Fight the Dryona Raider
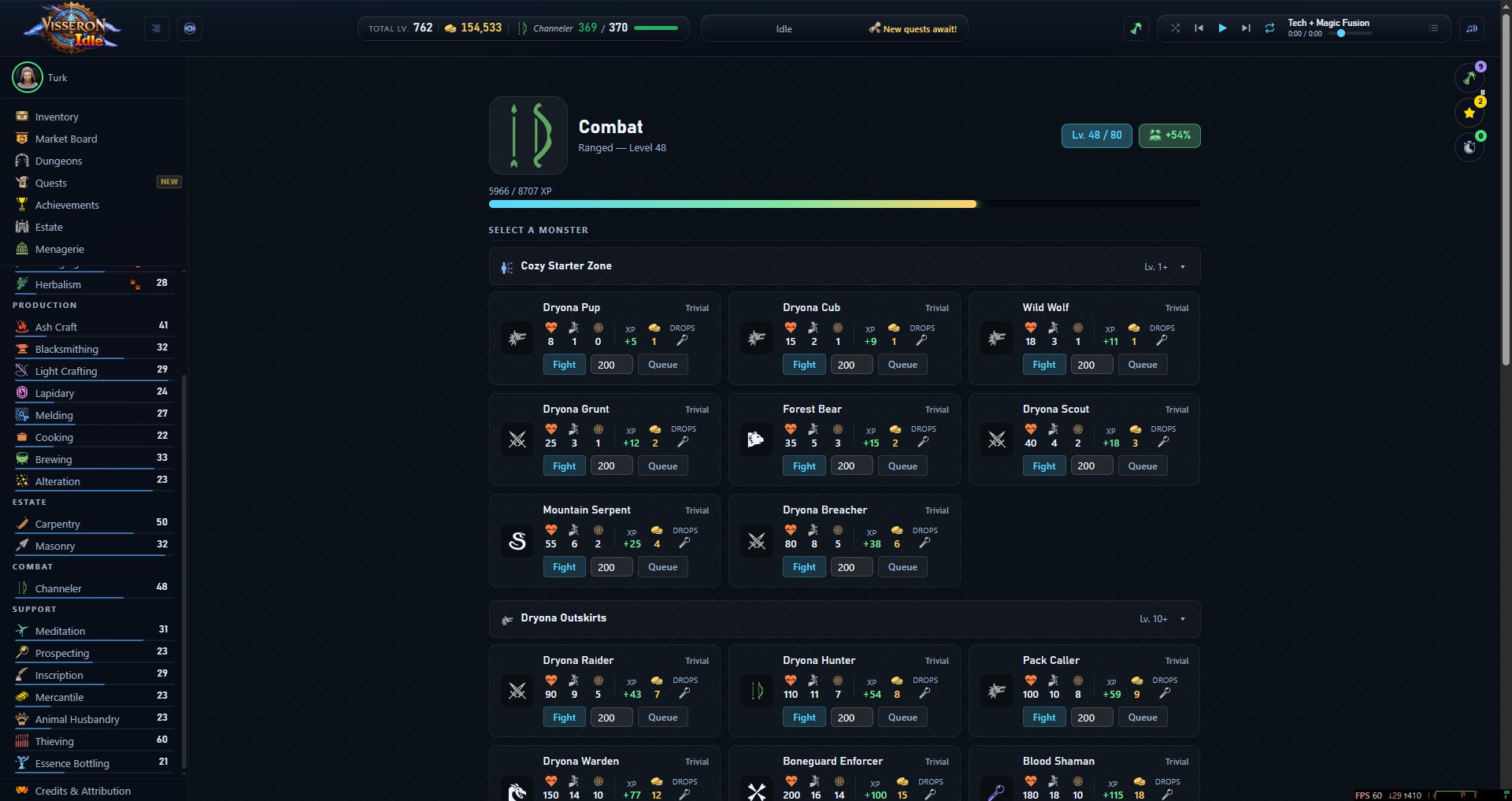1512x801 pixels. pyautogui.click(x=564, y=718)
